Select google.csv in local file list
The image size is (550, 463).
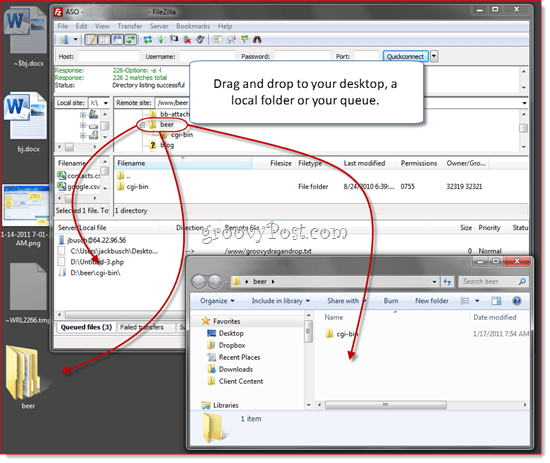pos(79,187)
